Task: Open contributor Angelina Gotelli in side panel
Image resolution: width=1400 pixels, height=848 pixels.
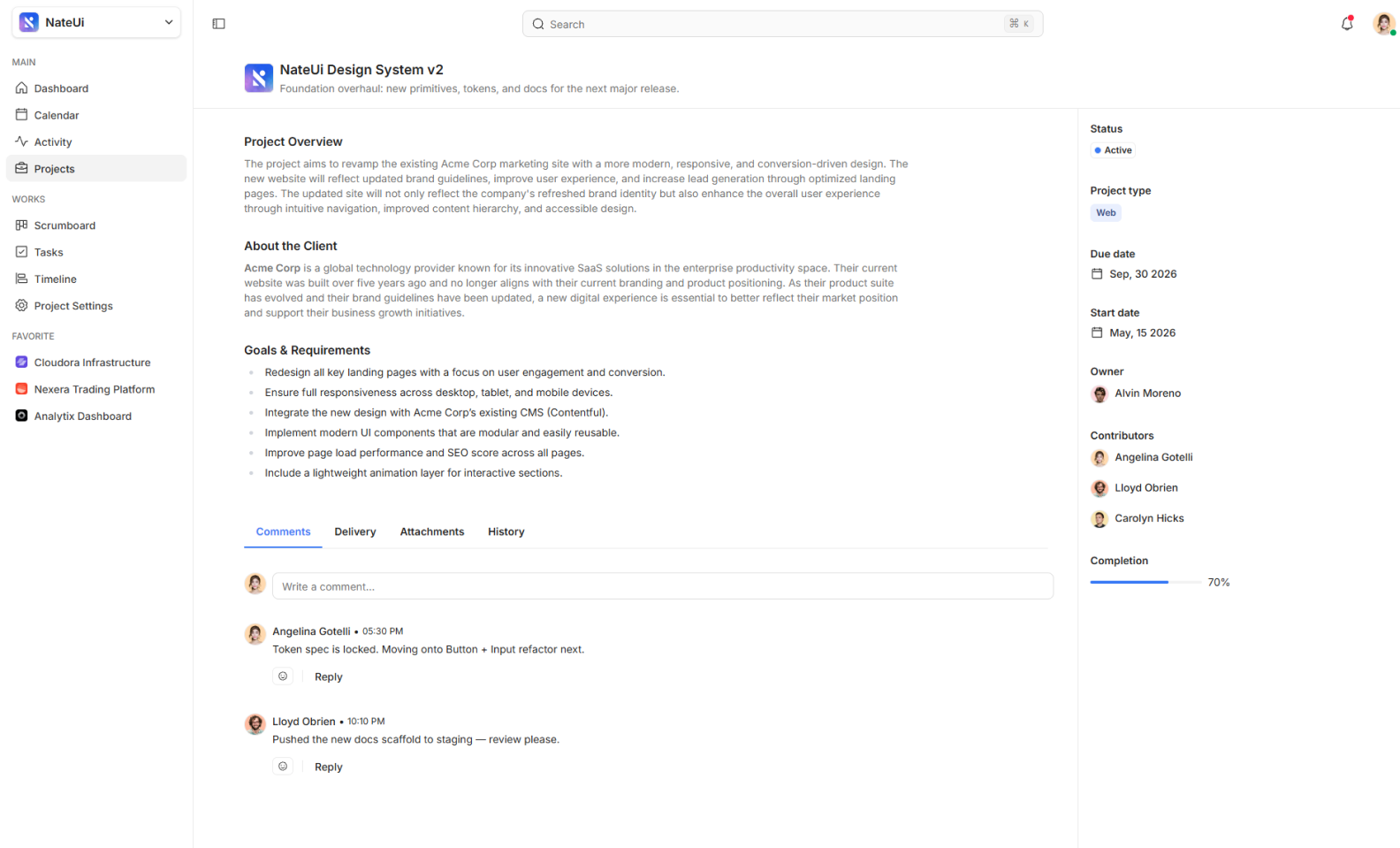Action: pos(1142,458)
